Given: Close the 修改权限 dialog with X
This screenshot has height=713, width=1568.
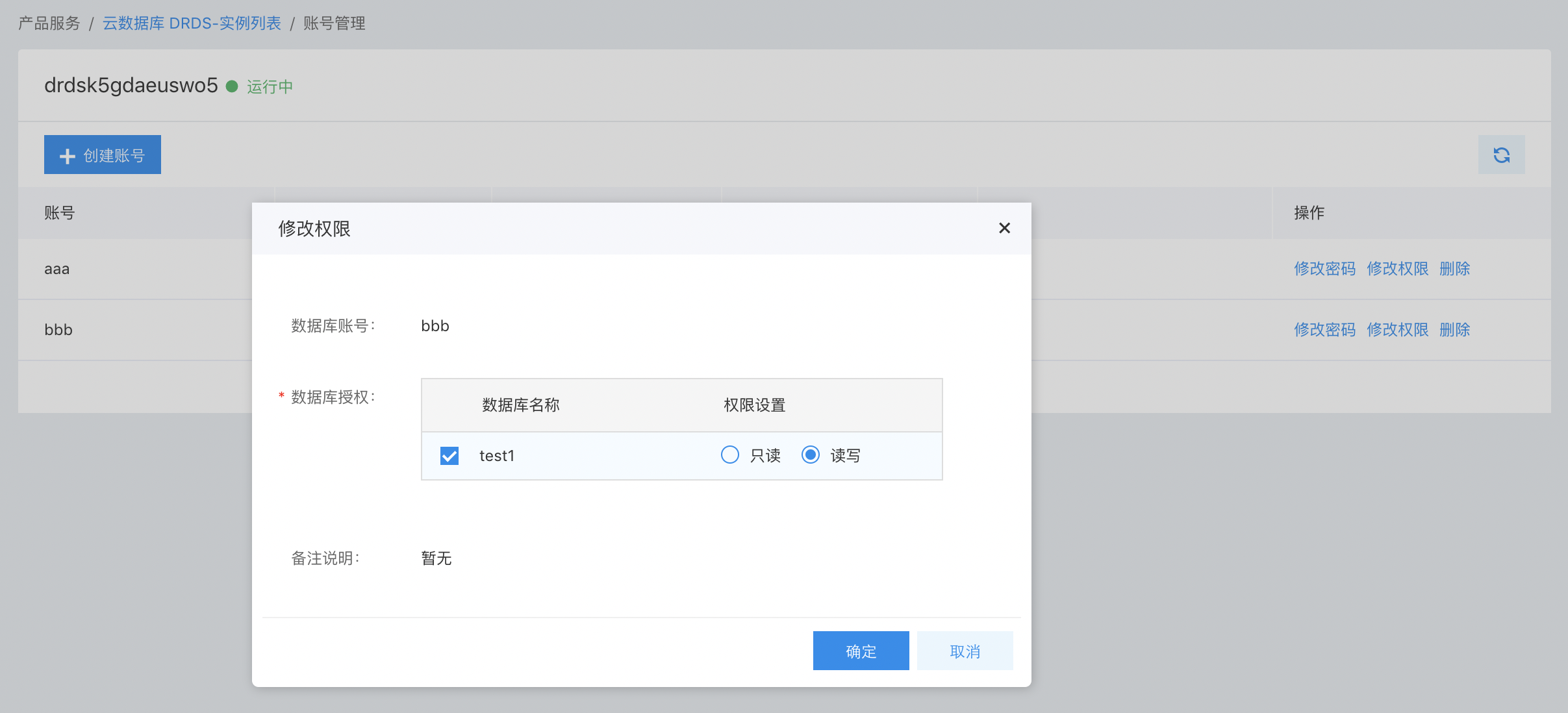Looking at the screenshot, I should tap(1004, 228).
